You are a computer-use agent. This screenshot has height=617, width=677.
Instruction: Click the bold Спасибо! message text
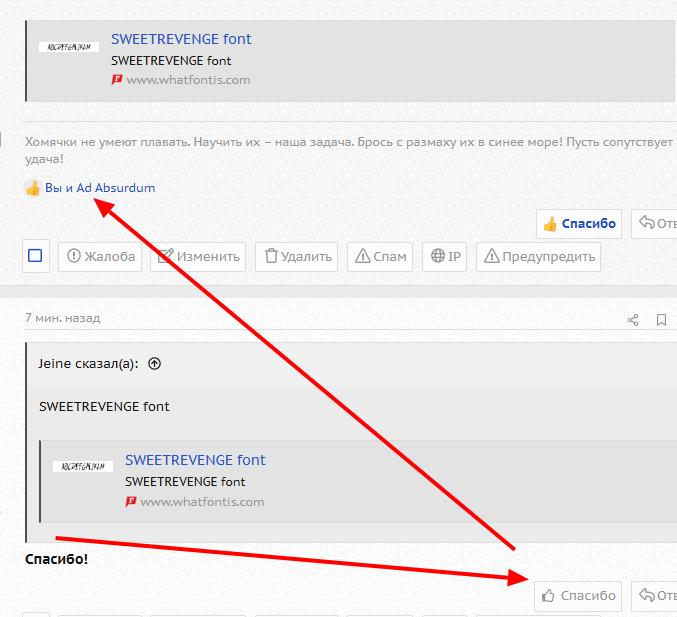coord(57,559)
